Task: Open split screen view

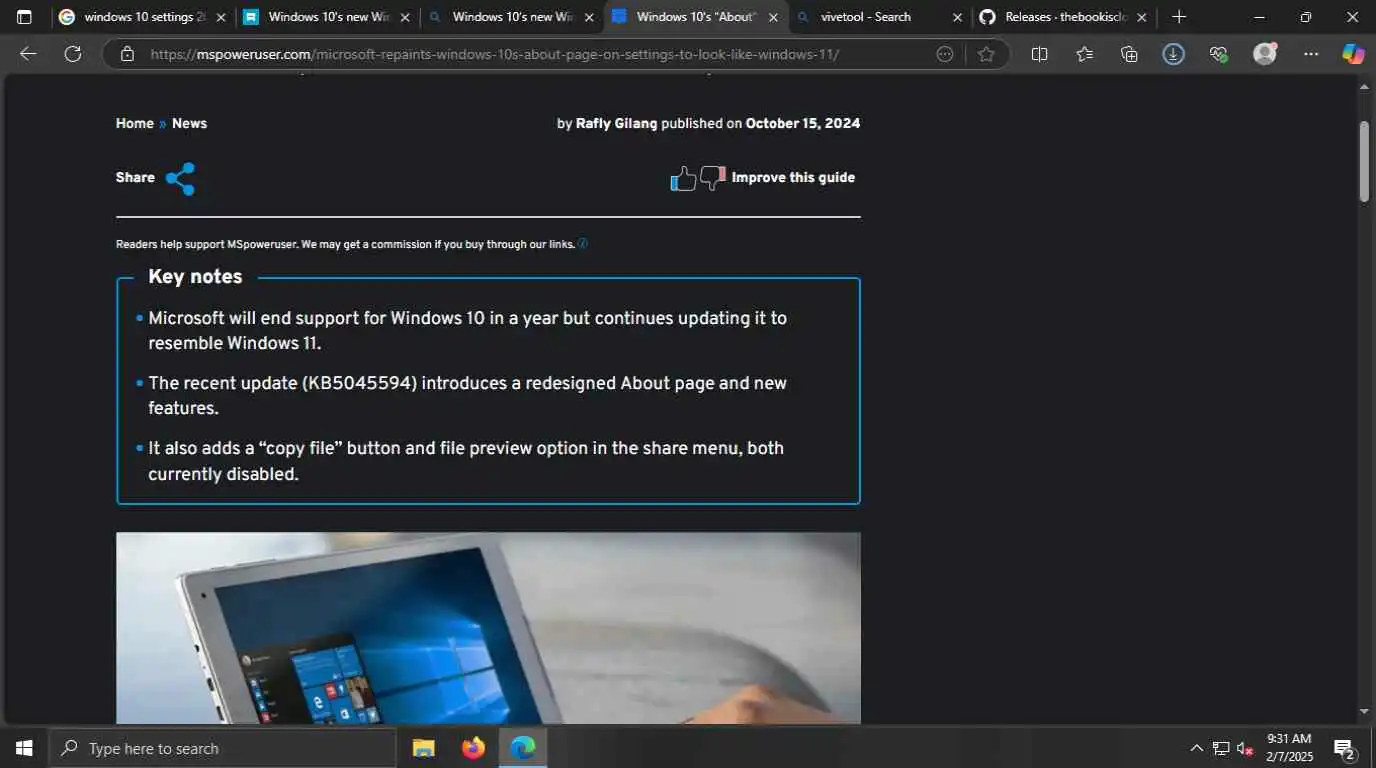Action: [1040, 54]
